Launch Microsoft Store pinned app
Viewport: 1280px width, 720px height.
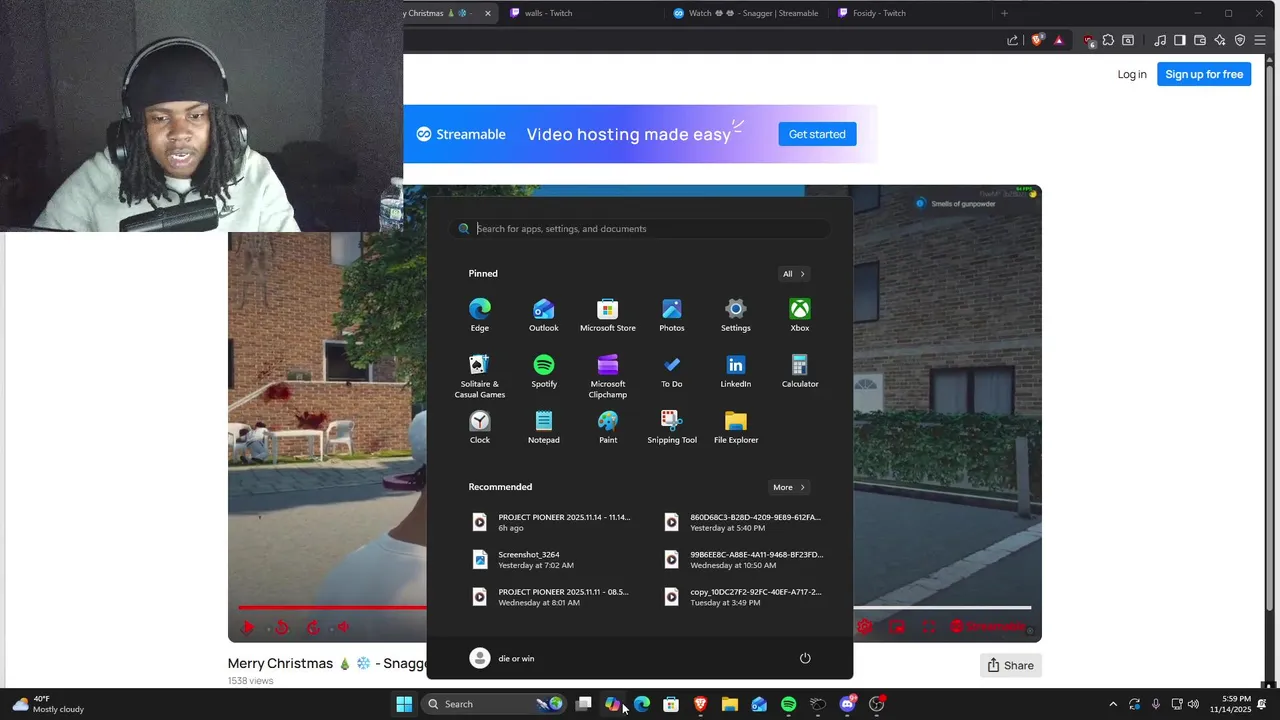pyautogui.click(x=608, y=315)
